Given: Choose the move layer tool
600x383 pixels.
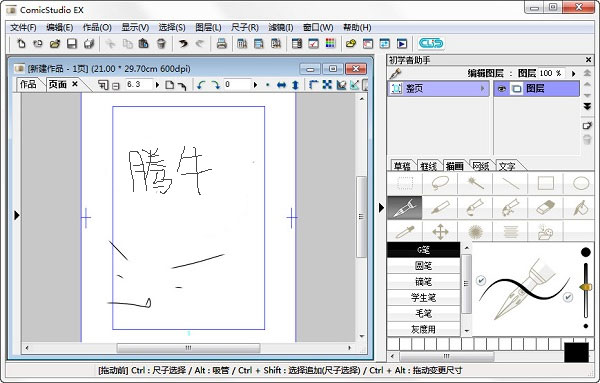Looking at the screenshot, I should pos(440,231).
